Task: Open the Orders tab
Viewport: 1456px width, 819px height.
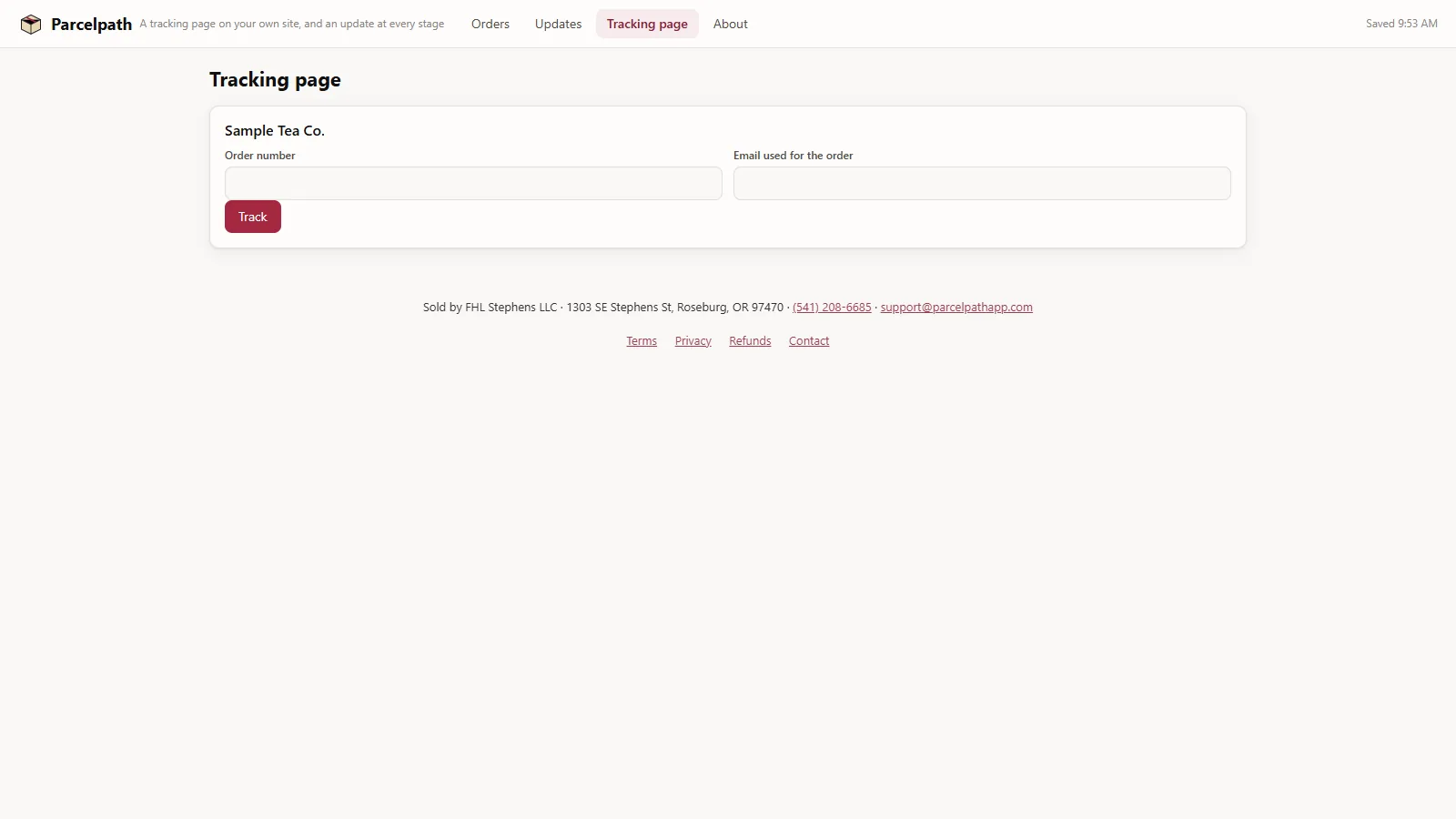Action: coord(490,24)
